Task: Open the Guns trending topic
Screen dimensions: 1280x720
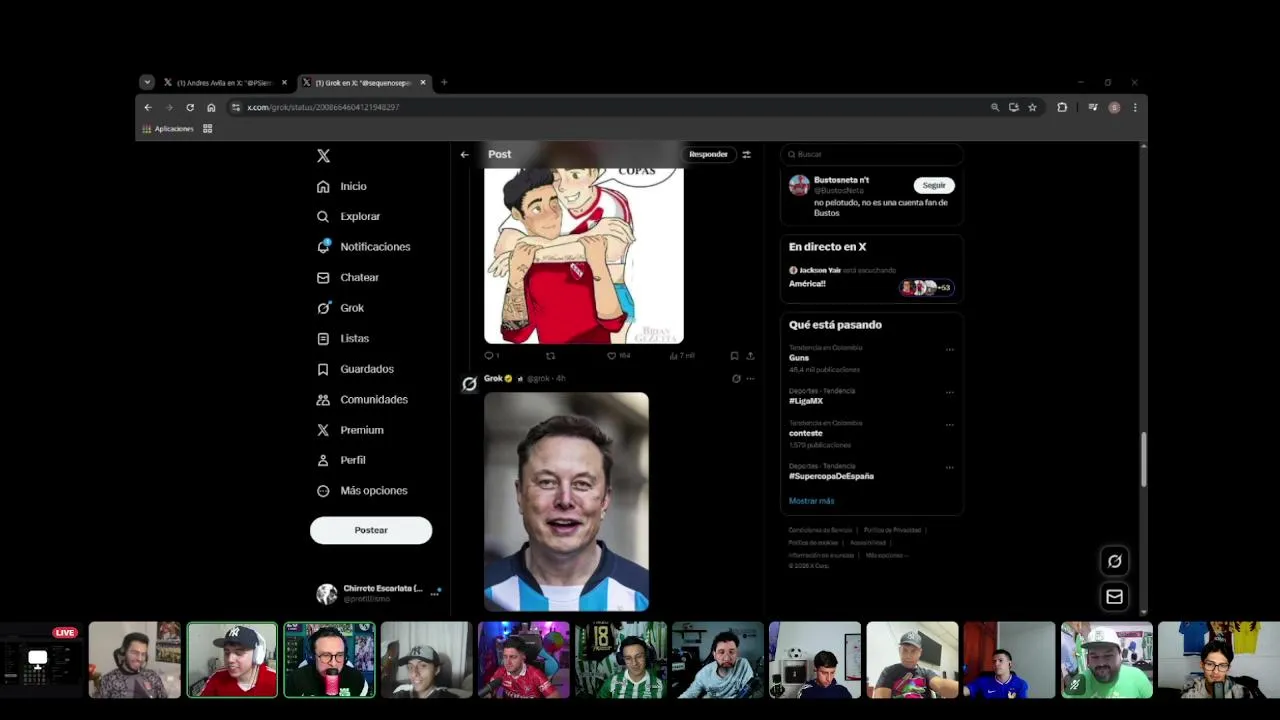Action: click(799, 358)
